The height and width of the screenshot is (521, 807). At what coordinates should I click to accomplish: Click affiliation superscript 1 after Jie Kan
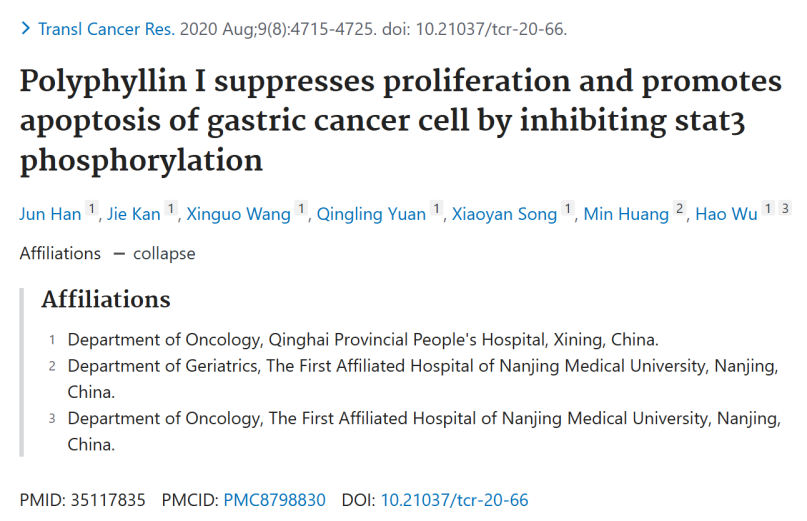point(171,209)
